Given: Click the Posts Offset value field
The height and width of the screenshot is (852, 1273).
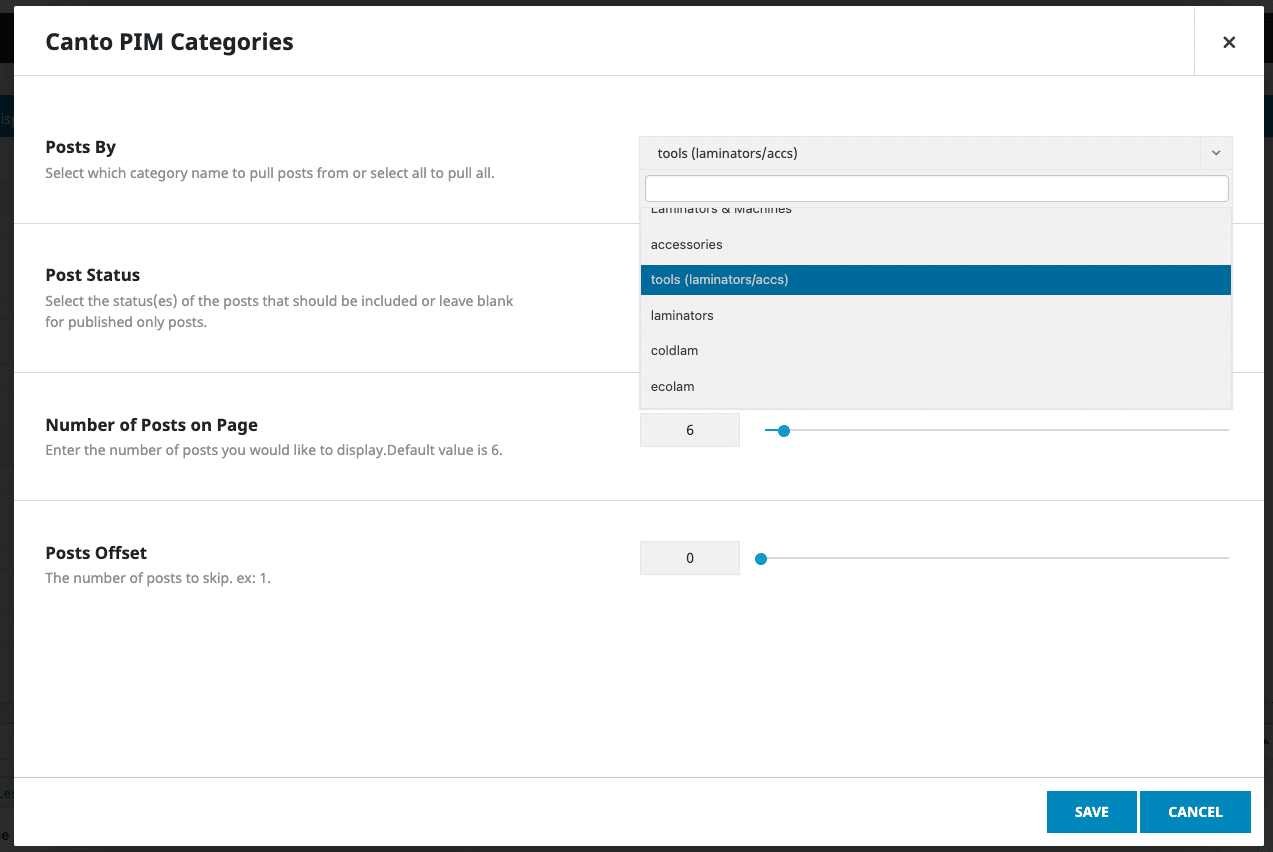Looking at the screenshot, I should tap(690, 558).
